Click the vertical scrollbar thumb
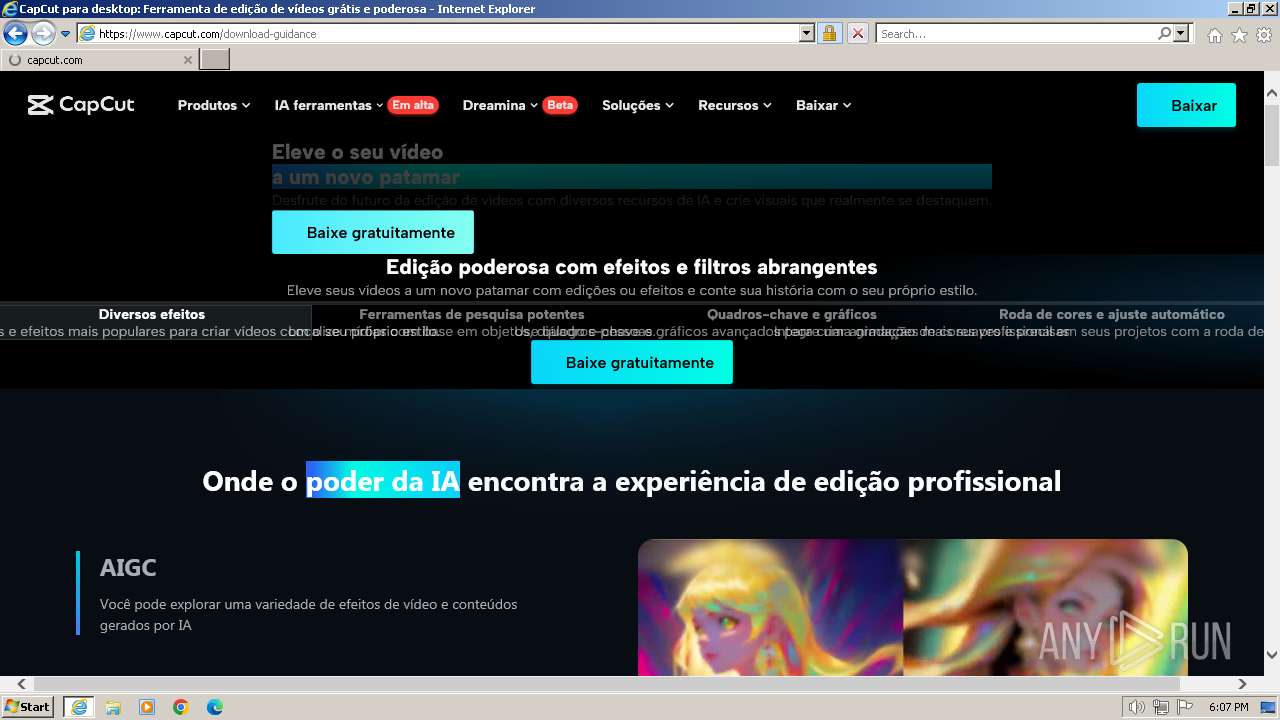Viewport: 1280px width, 720px height. 1272,135
